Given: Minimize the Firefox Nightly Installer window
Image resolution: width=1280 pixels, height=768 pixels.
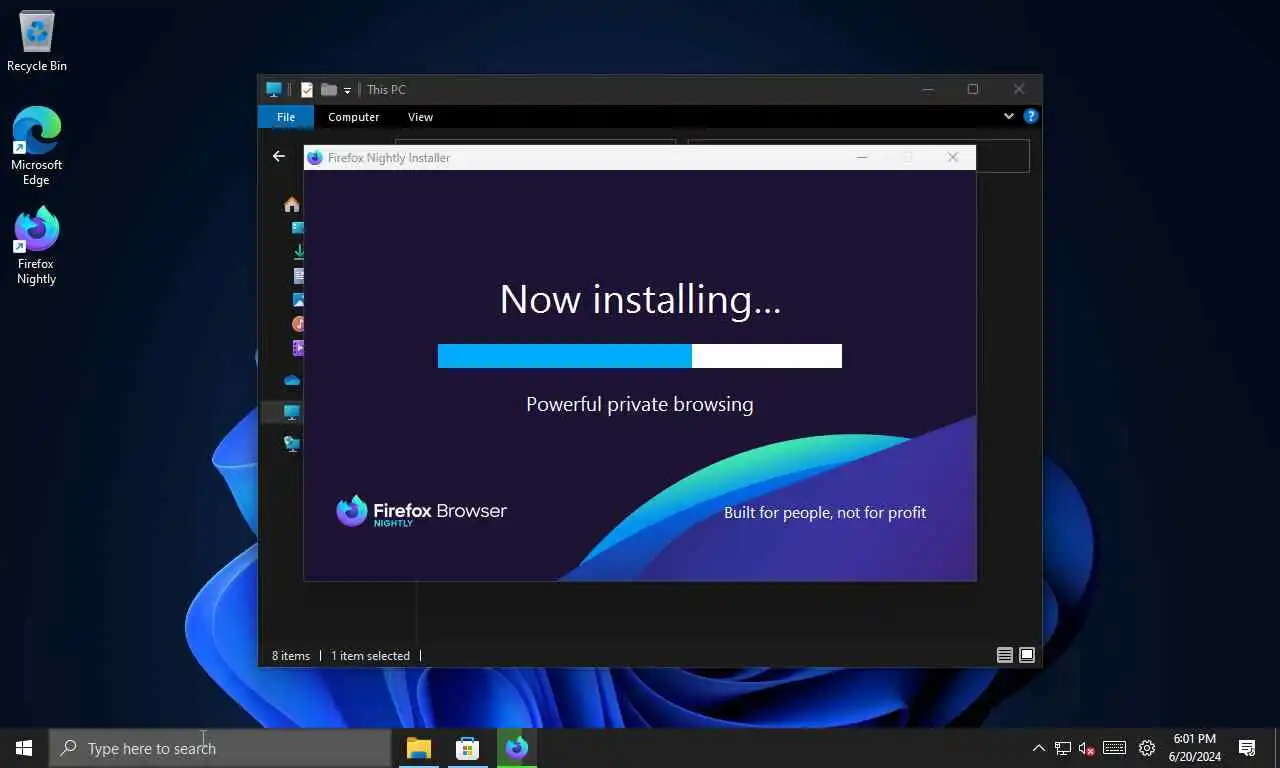Looking at the screenshot, I should pyautogui.click(x=862, y=157).
